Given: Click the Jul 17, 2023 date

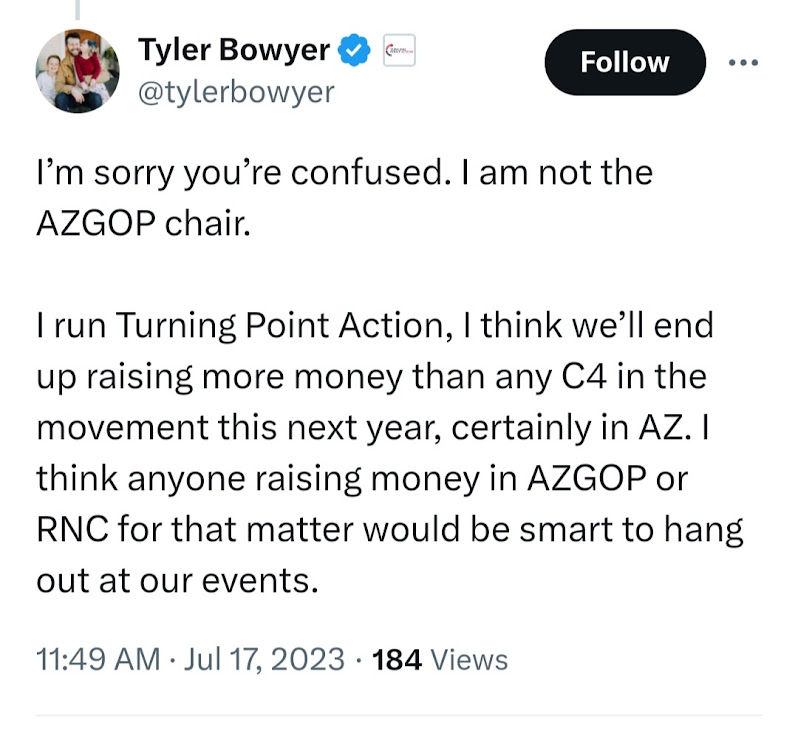Looking at the screenshot, I should click(x=264, y=659).
